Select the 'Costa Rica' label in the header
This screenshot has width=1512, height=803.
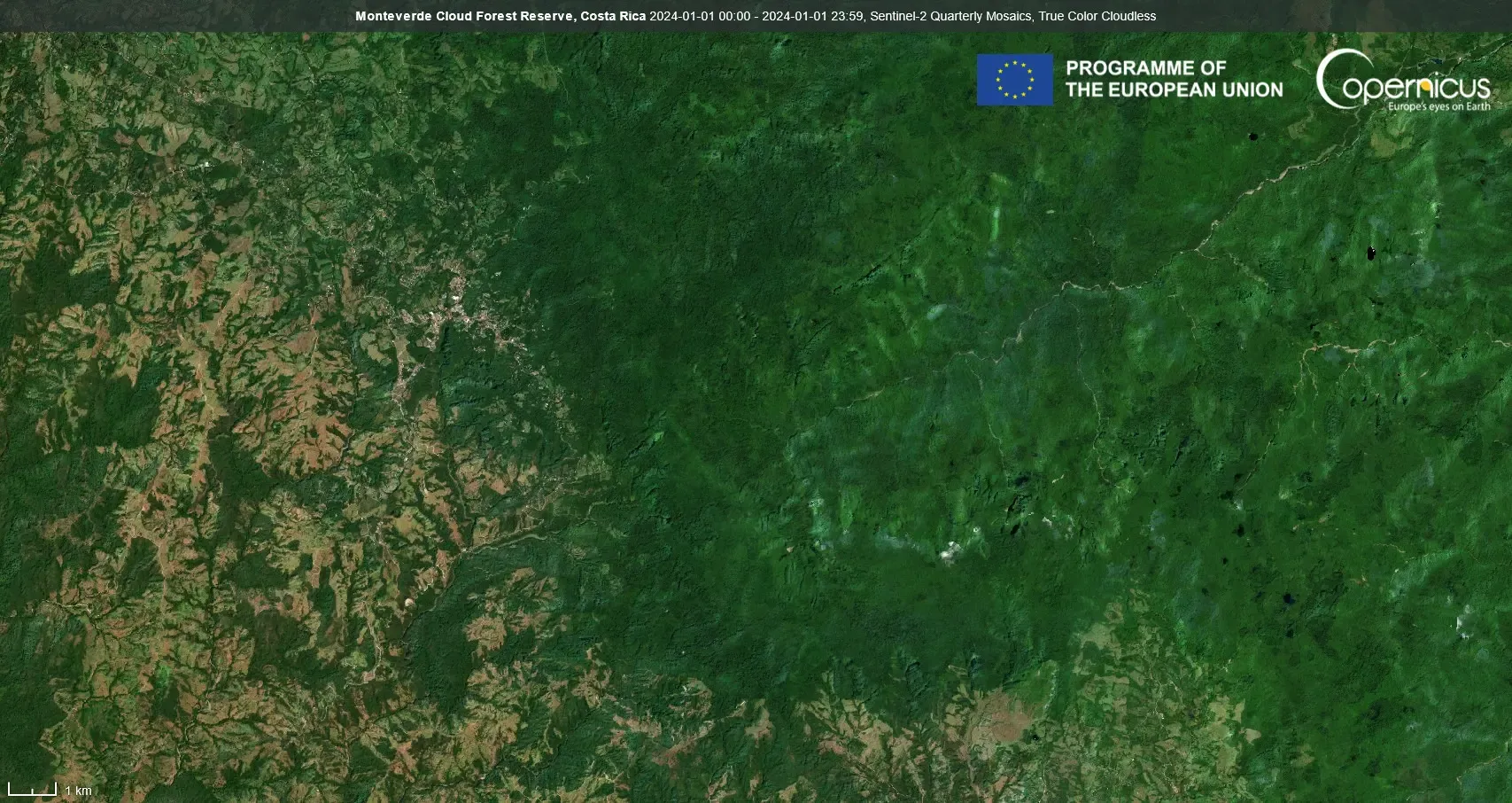(613, 16)
